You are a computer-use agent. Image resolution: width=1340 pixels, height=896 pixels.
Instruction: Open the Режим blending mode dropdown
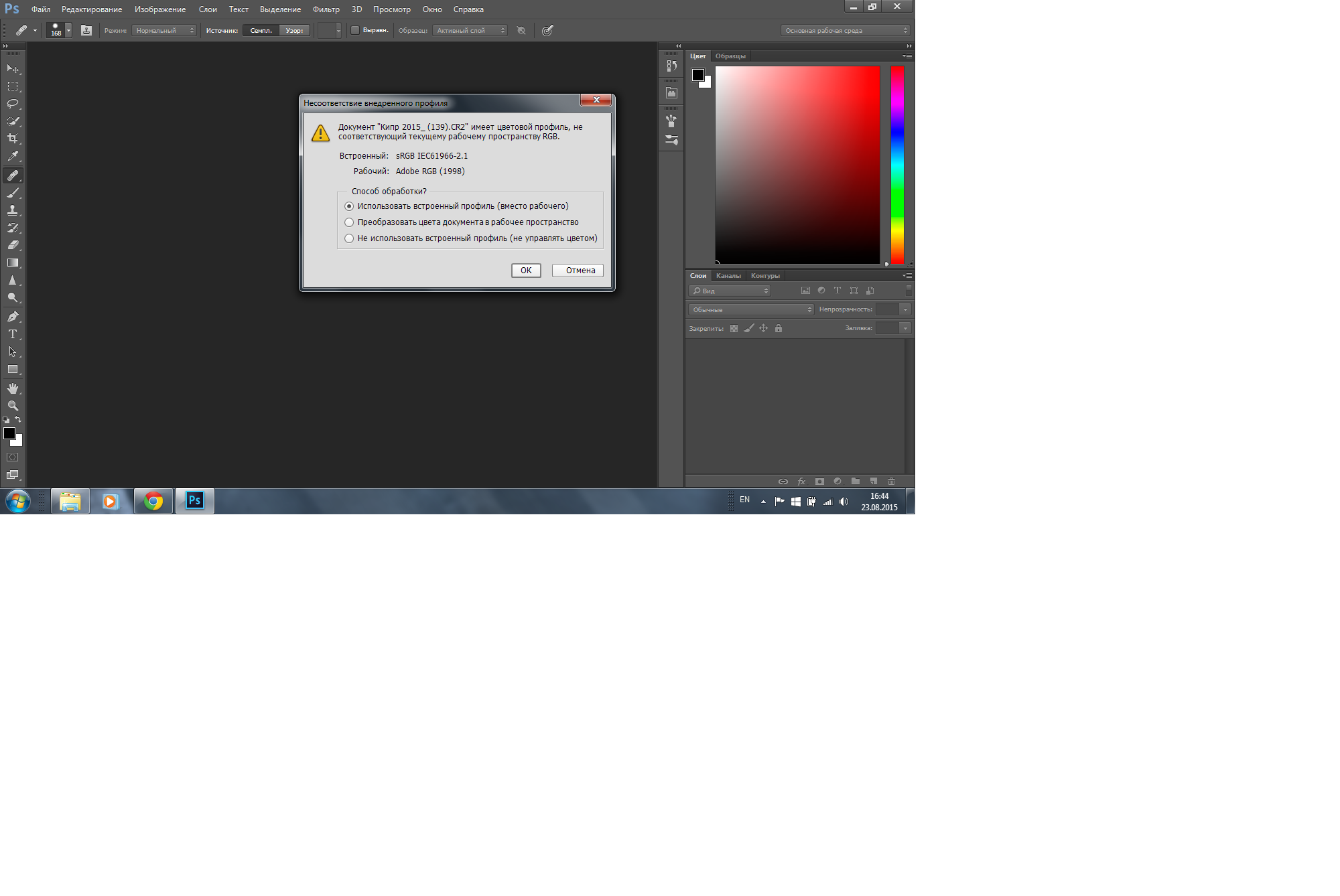164,30
